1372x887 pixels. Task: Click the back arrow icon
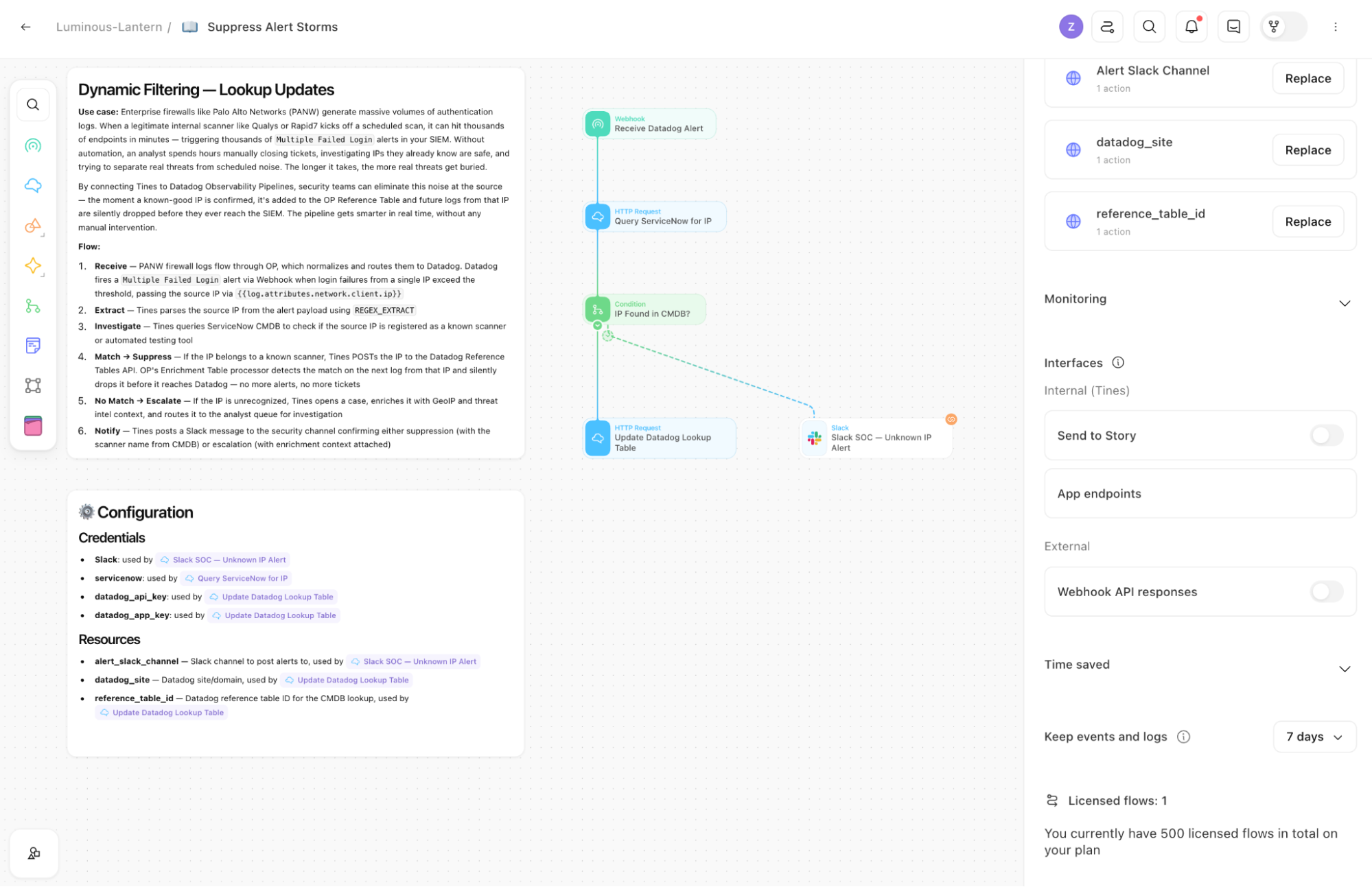click(25, 27)
